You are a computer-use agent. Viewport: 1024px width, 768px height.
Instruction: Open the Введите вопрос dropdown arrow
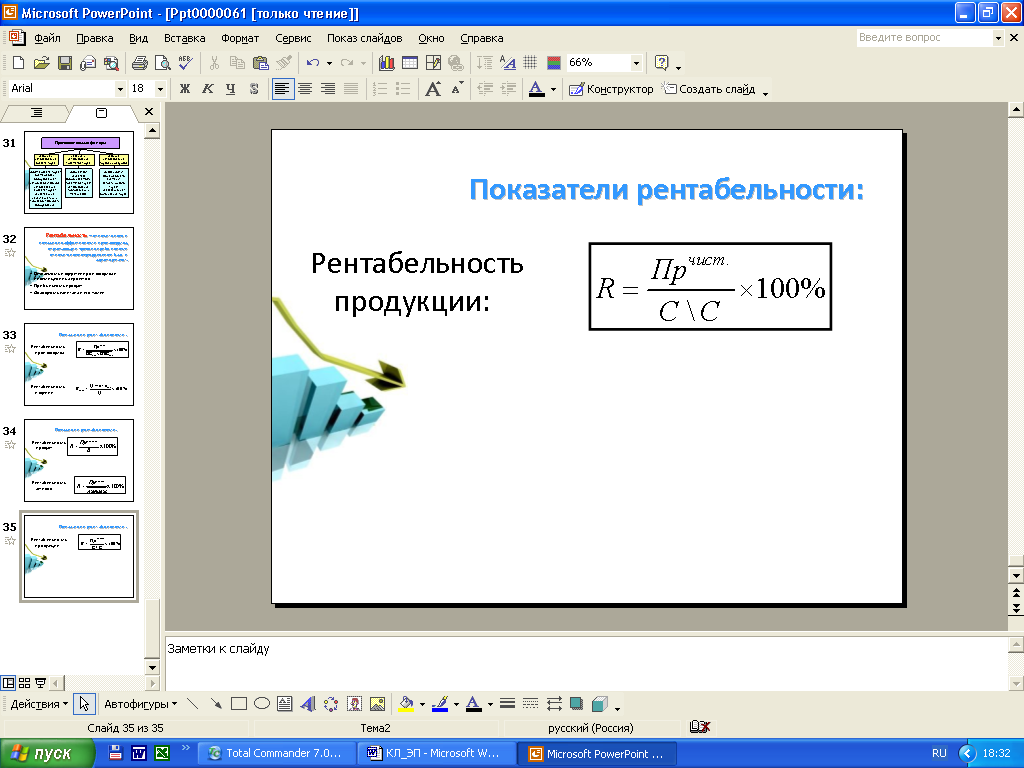point(998,38)
